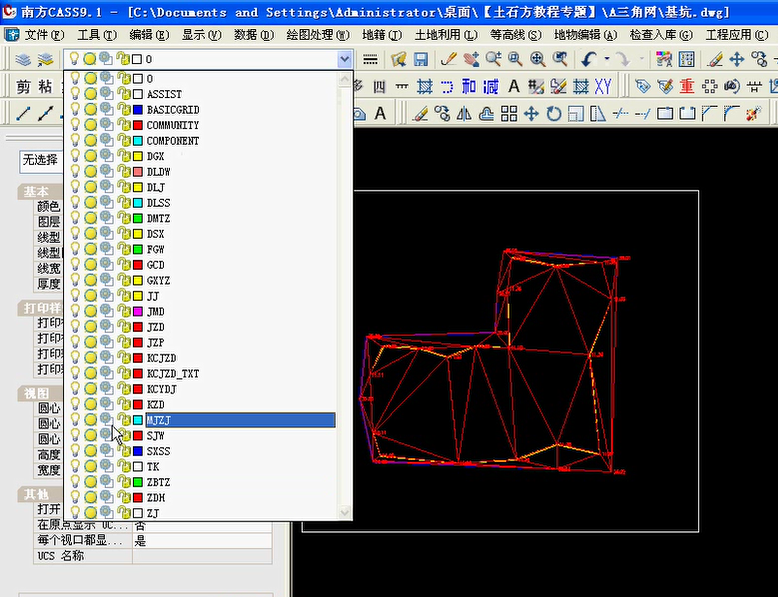Toggle the GCD layer lightbulb

click(x=74, y=265)
